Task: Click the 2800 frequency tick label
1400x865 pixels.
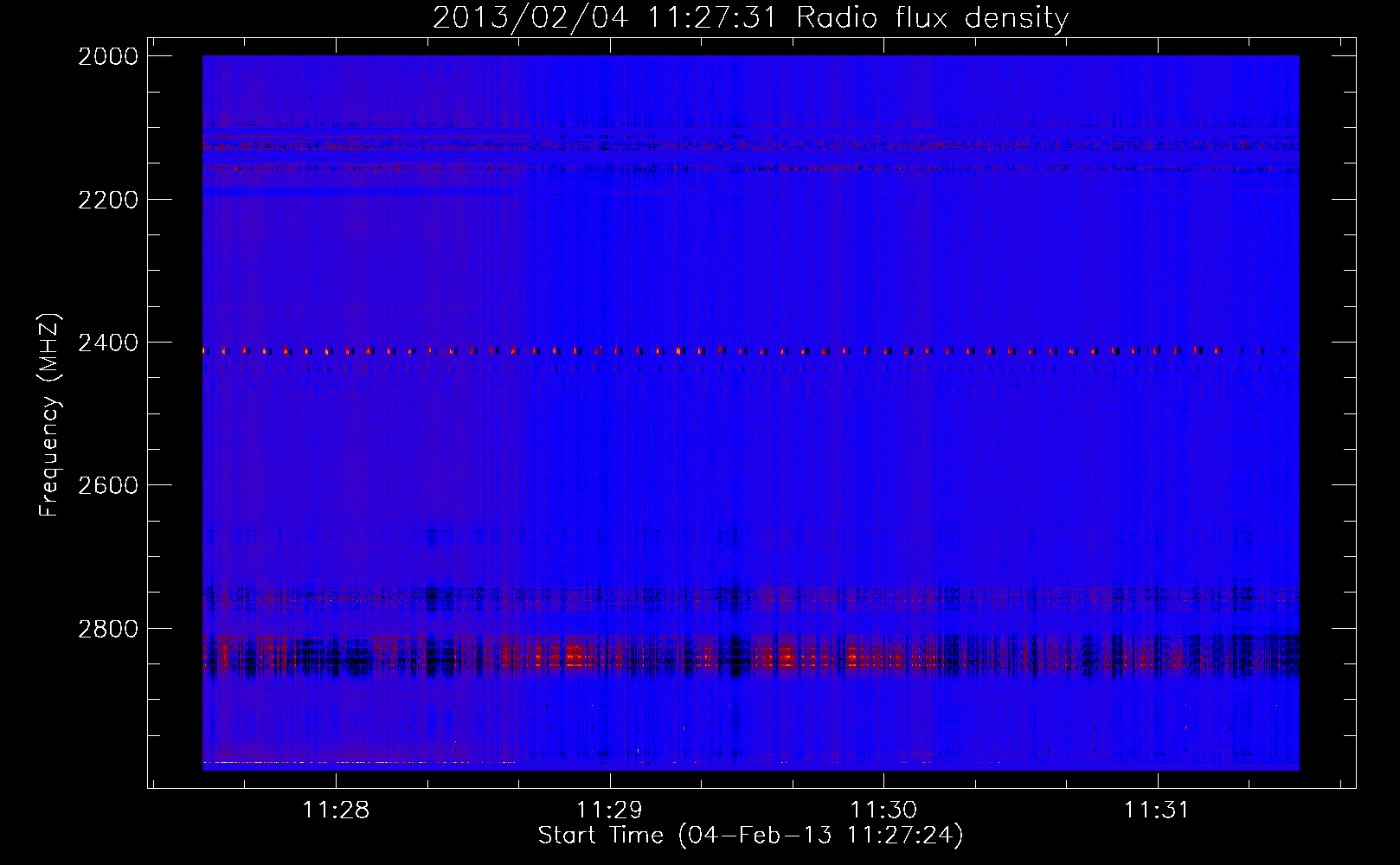Action: coord(107,628)
